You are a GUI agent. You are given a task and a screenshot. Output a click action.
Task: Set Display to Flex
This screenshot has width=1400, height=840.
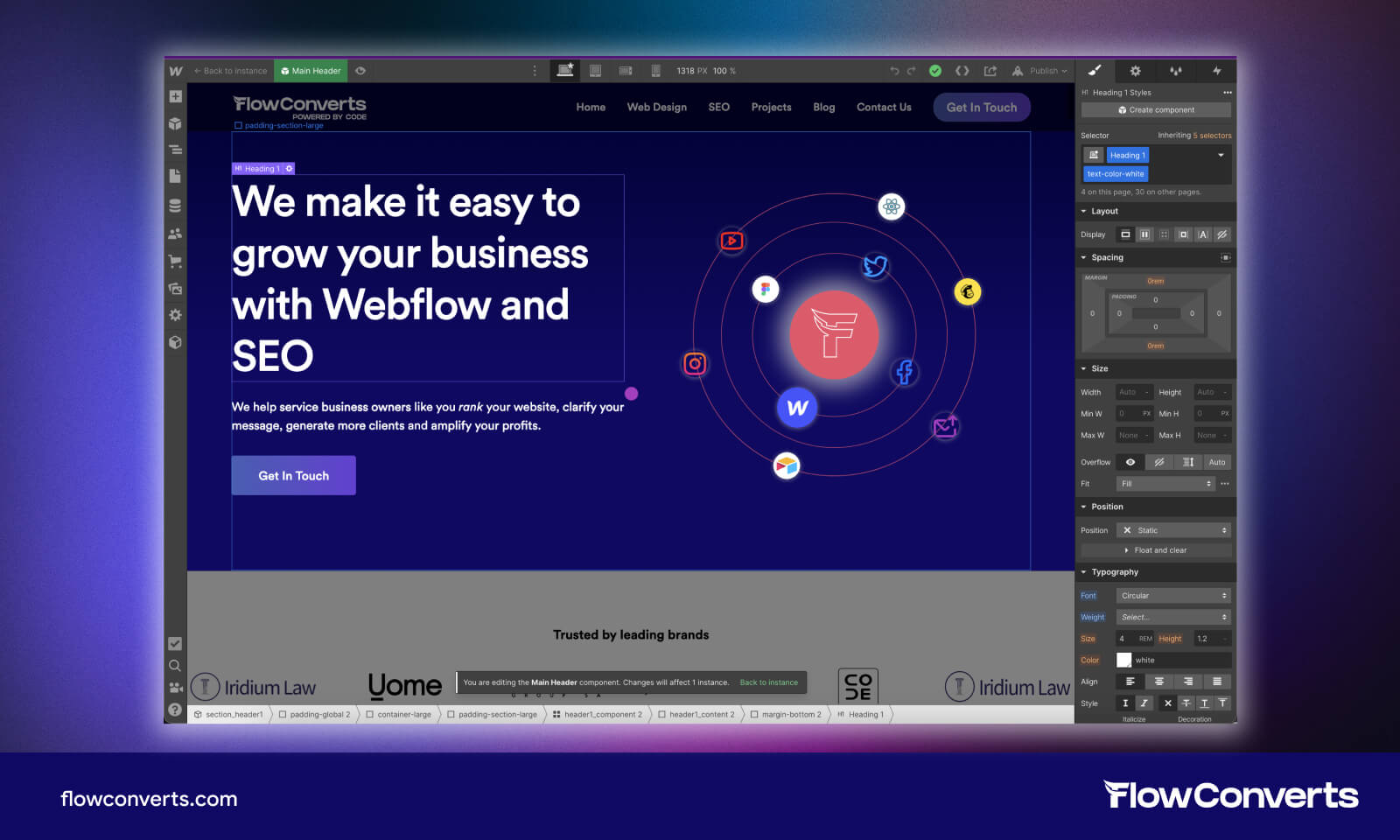1145,234
